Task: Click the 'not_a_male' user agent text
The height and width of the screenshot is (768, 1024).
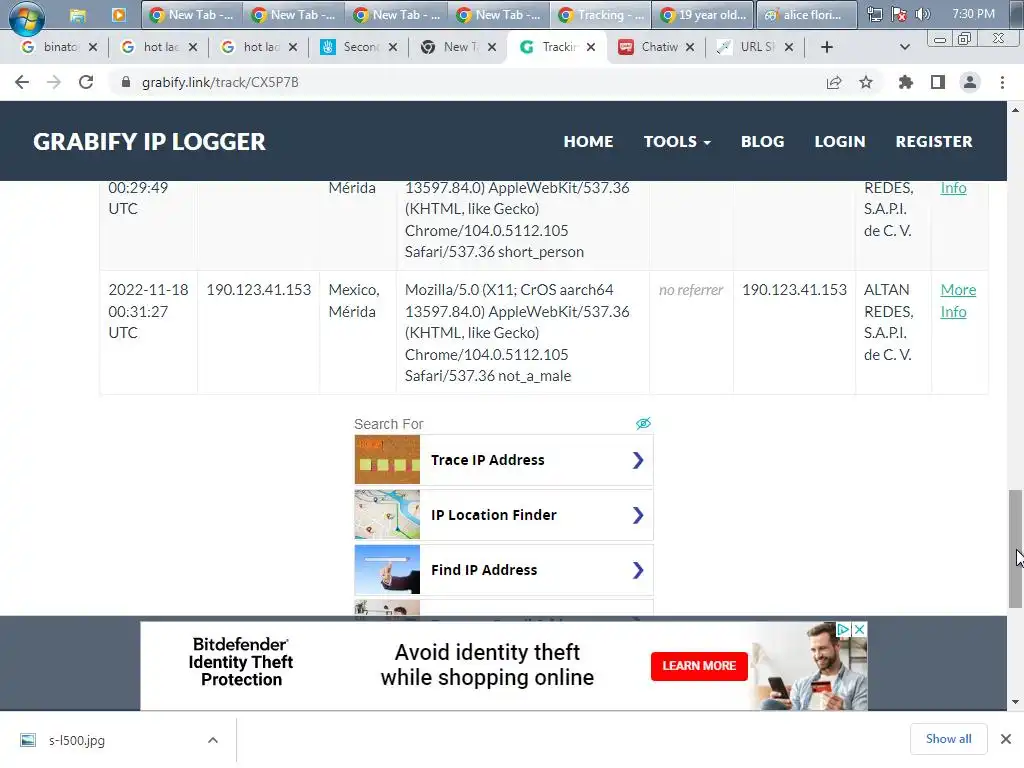Action: (x=534, y=376)
